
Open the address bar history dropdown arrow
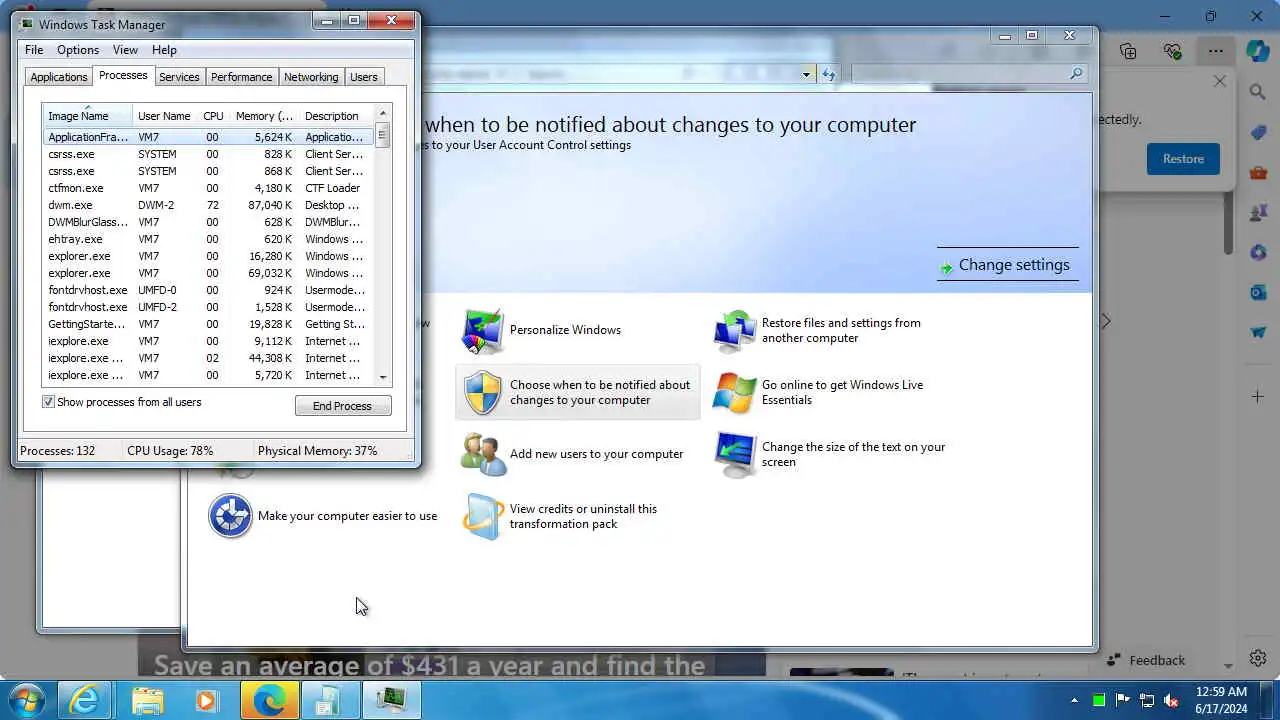point(806,74)
